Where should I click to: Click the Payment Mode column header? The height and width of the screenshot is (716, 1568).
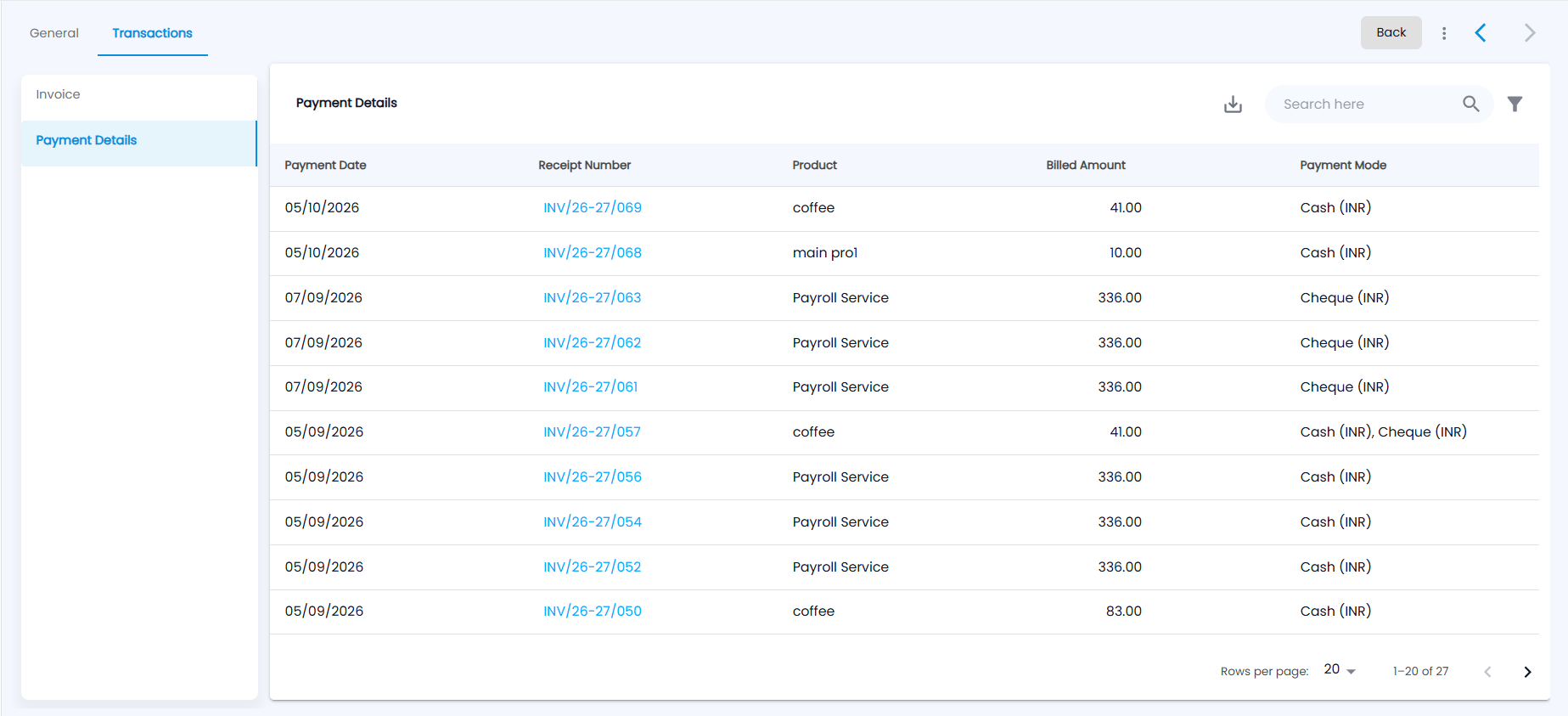(1343, 166)
